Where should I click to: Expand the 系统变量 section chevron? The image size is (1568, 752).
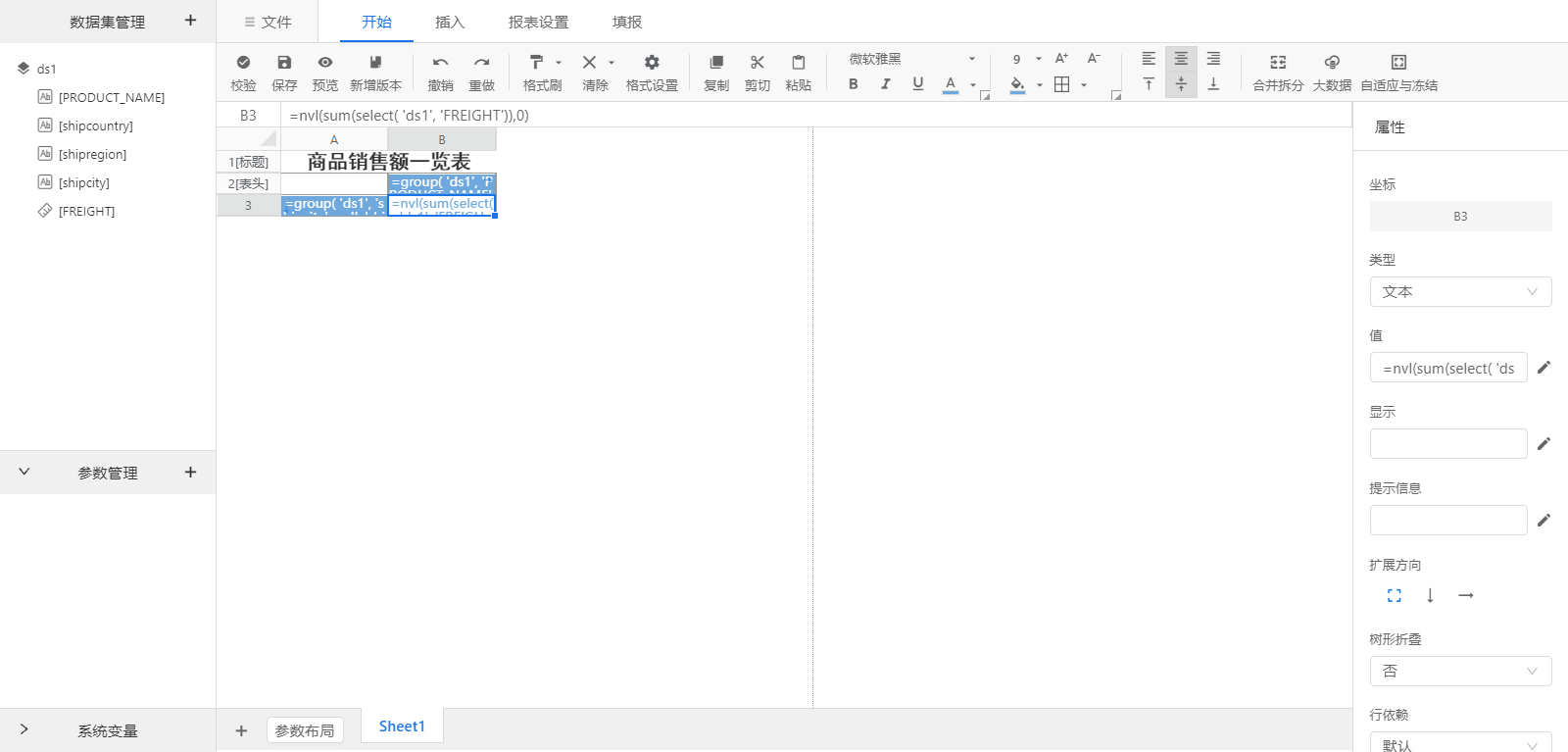(x=24, y=729)
